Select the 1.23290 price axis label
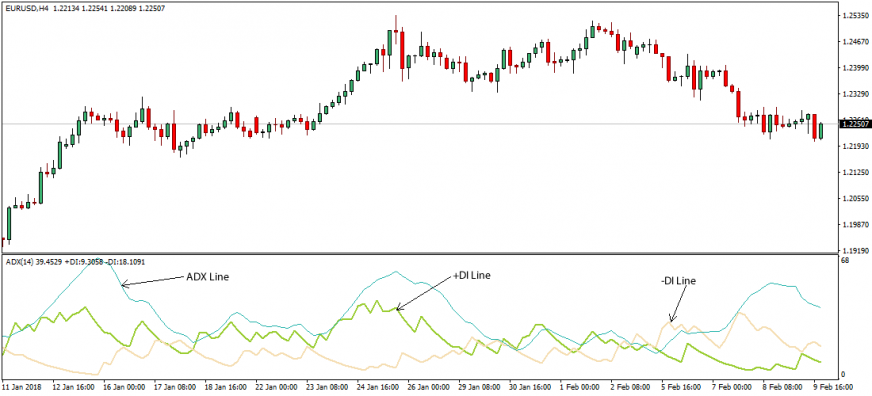 [x=857, y=95]
